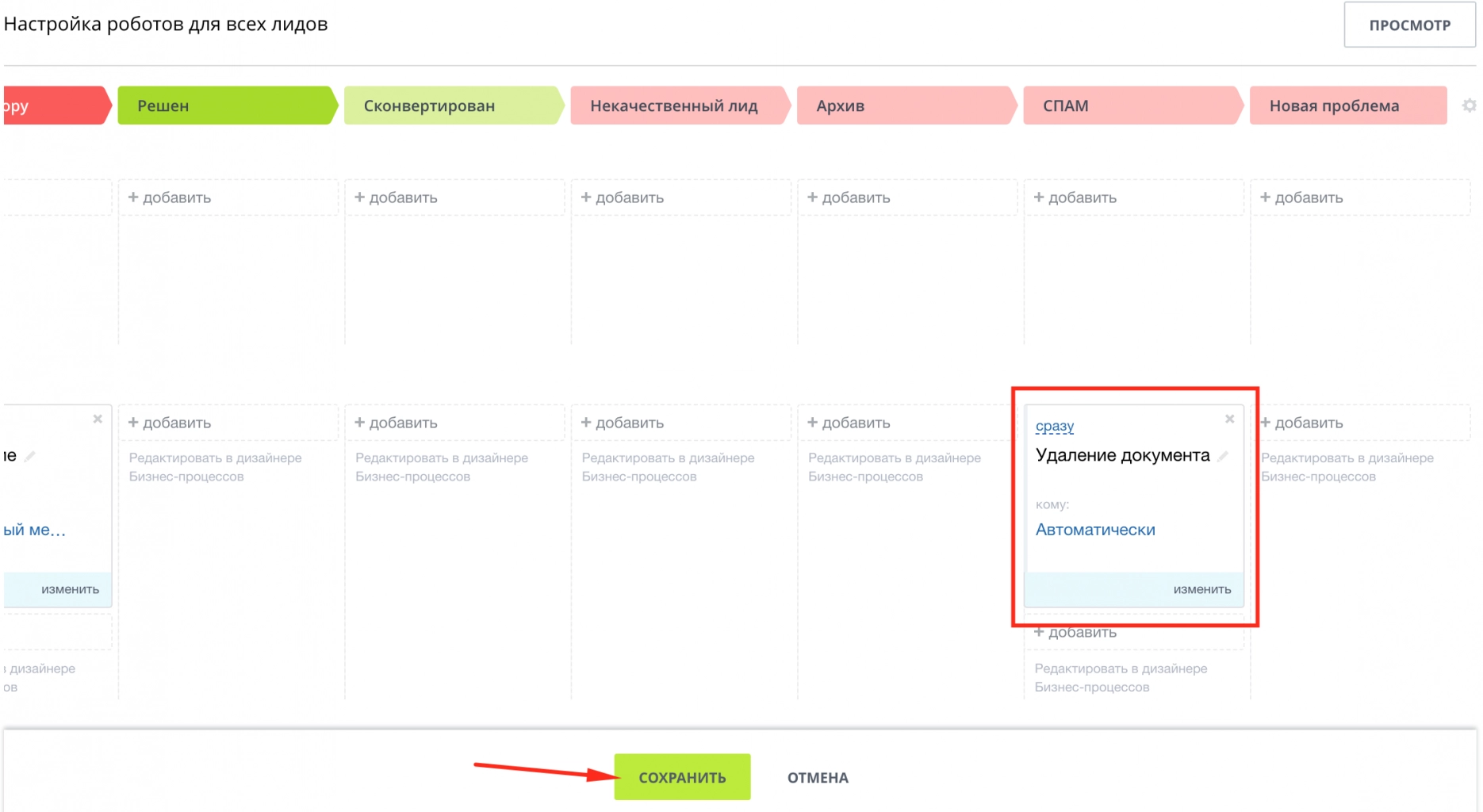Viewport: 1483px width, 812px height.
Task: Open the Просмотр preview button
Action: tap(1409, 25)
